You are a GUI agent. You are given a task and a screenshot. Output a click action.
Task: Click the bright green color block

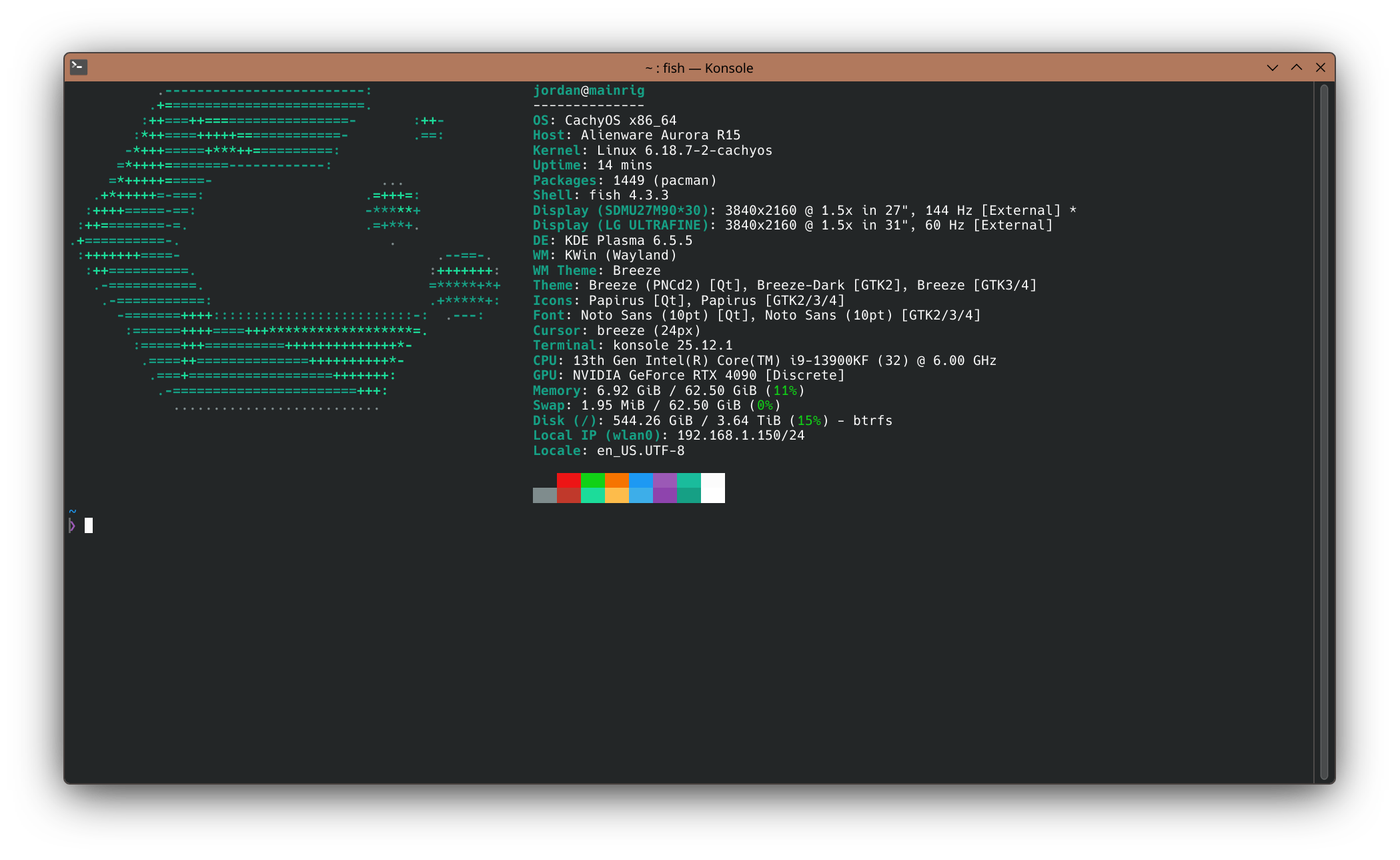click(x=592, y=480)
